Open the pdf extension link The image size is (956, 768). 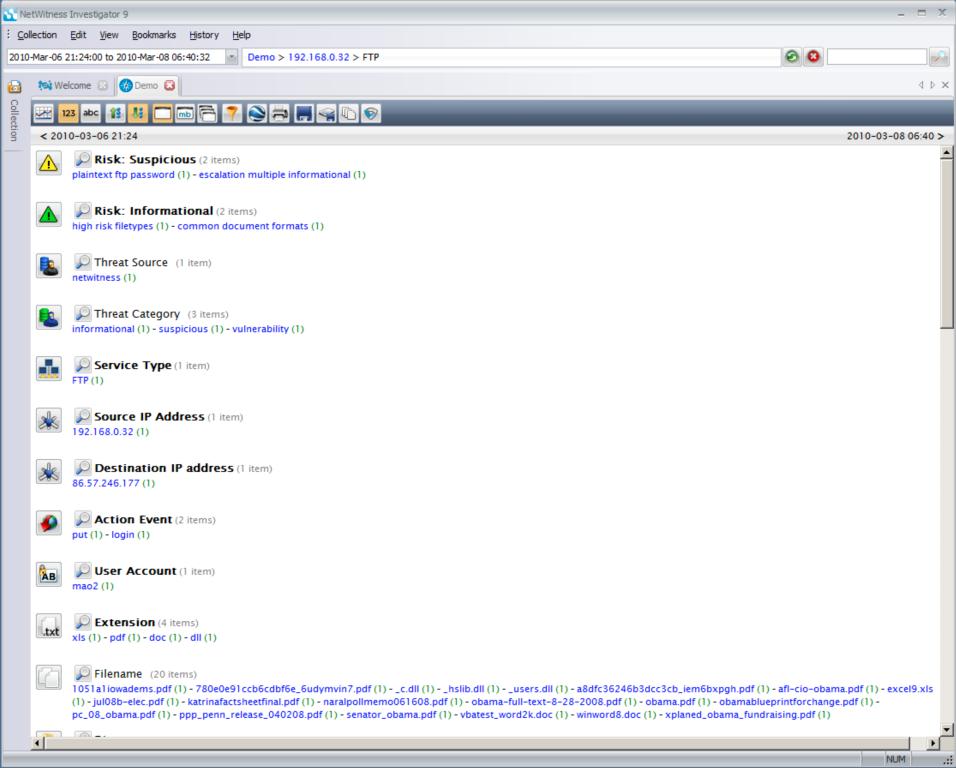point(117,638)
